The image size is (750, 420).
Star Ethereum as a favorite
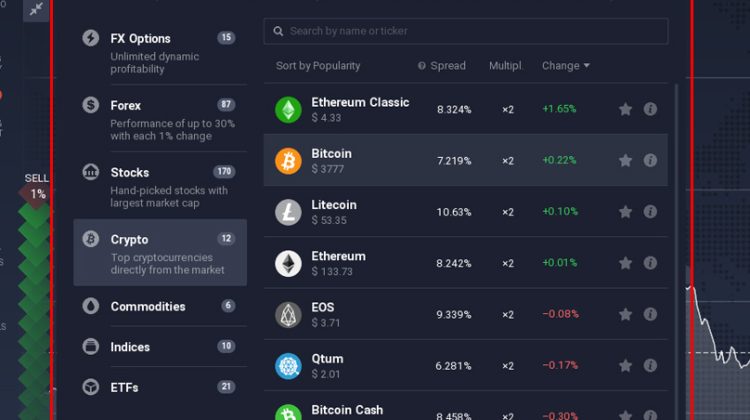(626, 263)
